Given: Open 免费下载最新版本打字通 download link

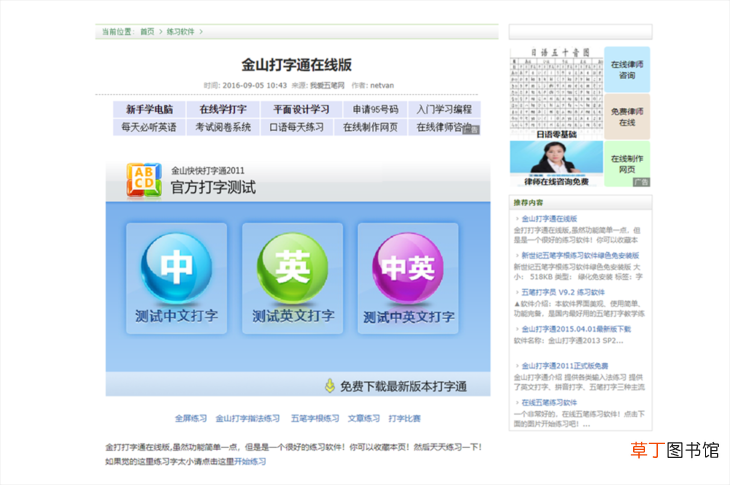Looking at the screenshot, I should (403, 386).
